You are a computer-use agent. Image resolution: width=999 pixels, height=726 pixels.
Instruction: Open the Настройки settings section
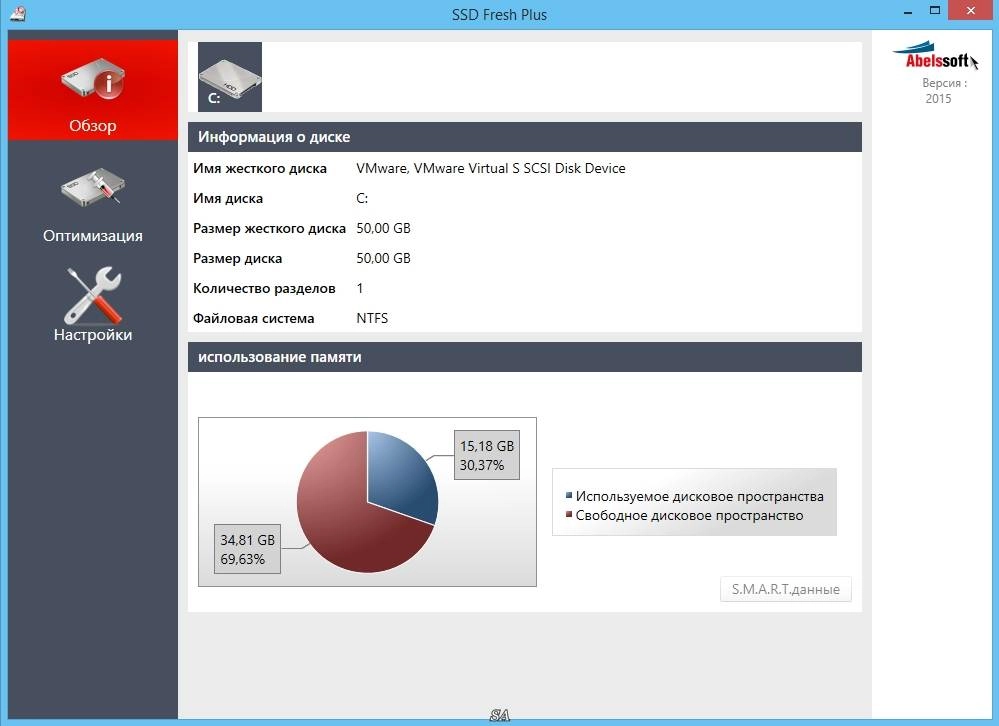point(93,304)
